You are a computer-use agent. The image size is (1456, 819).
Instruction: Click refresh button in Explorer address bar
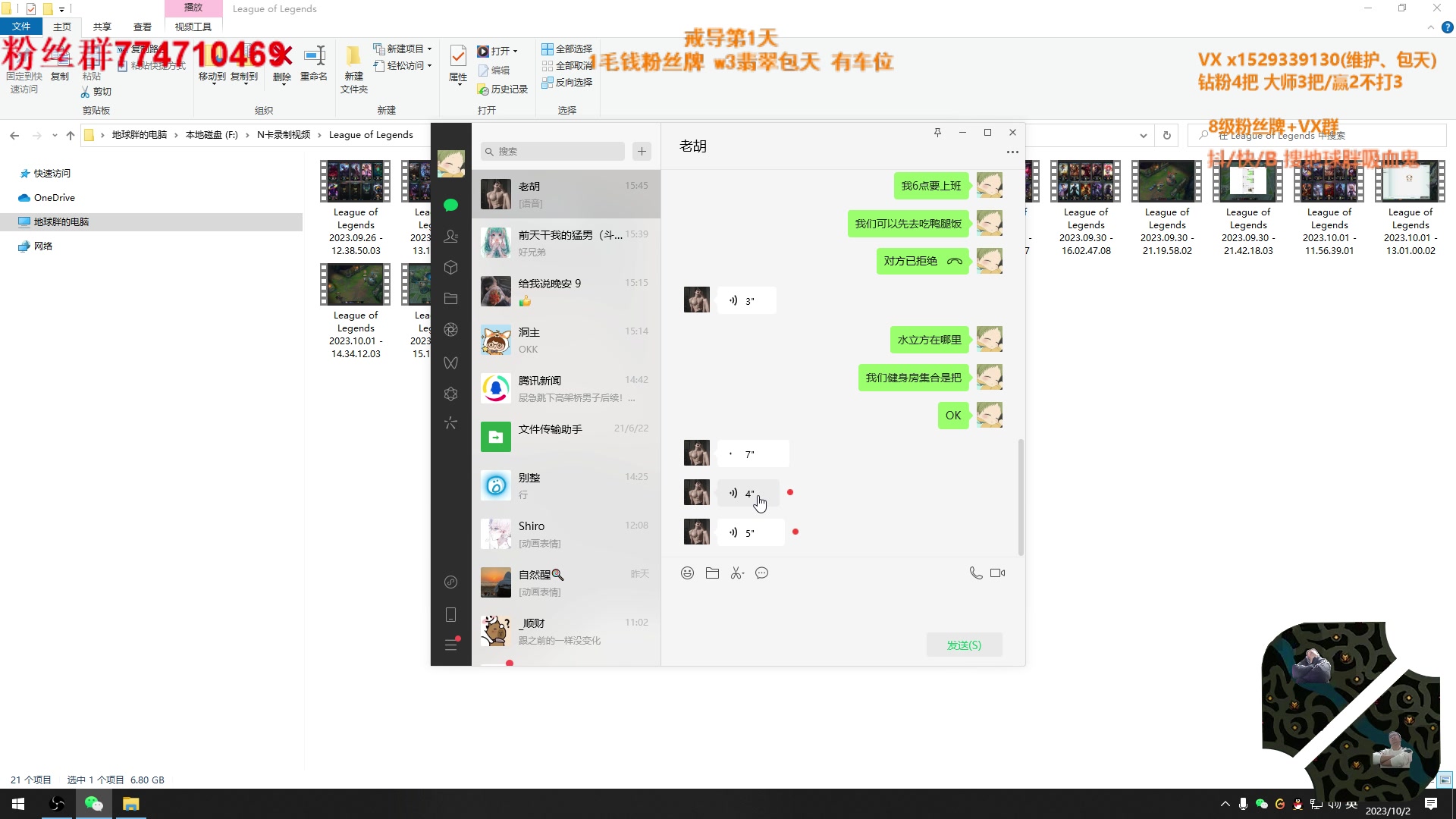coord(1167,135)
